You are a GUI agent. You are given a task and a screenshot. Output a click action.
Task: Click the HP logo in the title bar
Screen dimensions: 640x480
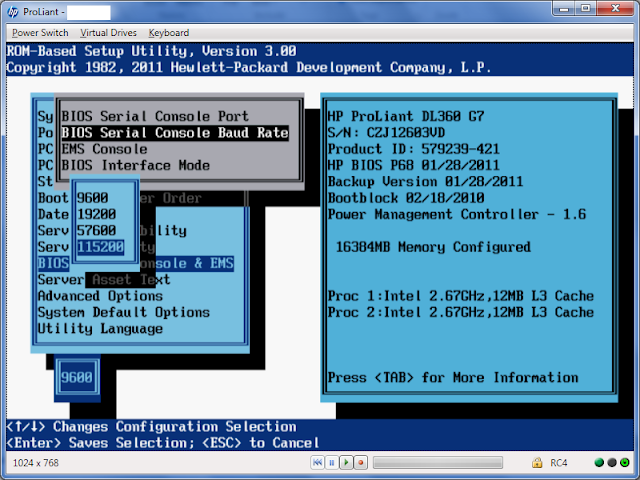point(13,12)
